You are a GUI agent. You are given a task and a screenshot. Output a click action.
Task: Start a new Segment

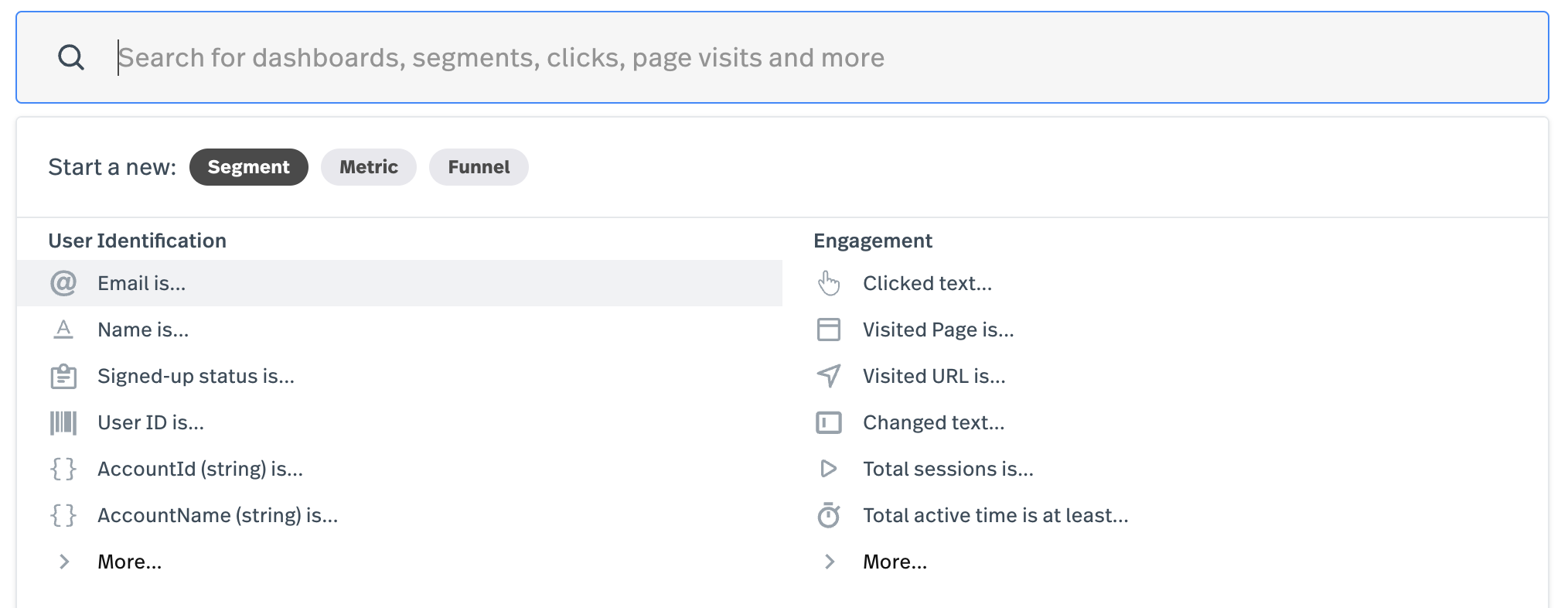pos(249,167)
